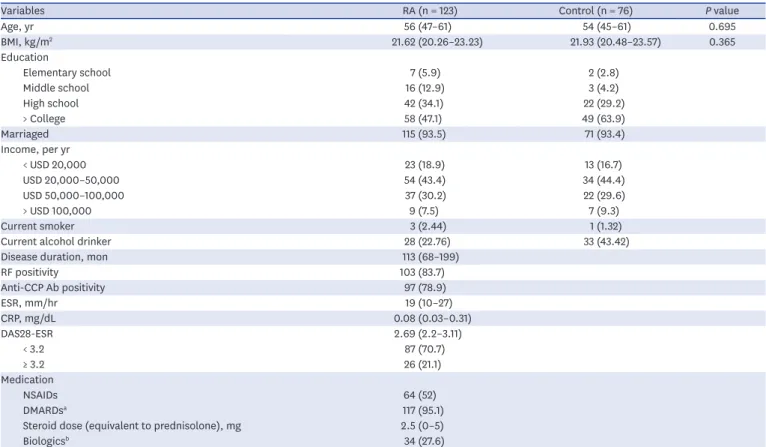Viewport: 766px width, 447px height.
Task: Select the 'Income, per yr' heading
Action: click(x=35, y=149)
